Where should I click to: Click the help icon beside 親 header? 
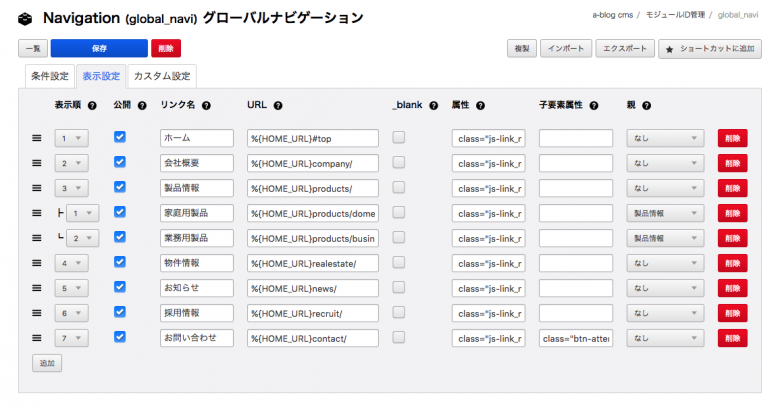[x=646, y=105]
